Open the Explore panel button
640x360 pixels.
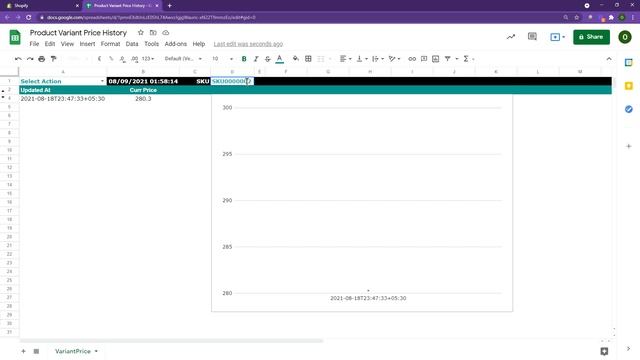[604, 351]
